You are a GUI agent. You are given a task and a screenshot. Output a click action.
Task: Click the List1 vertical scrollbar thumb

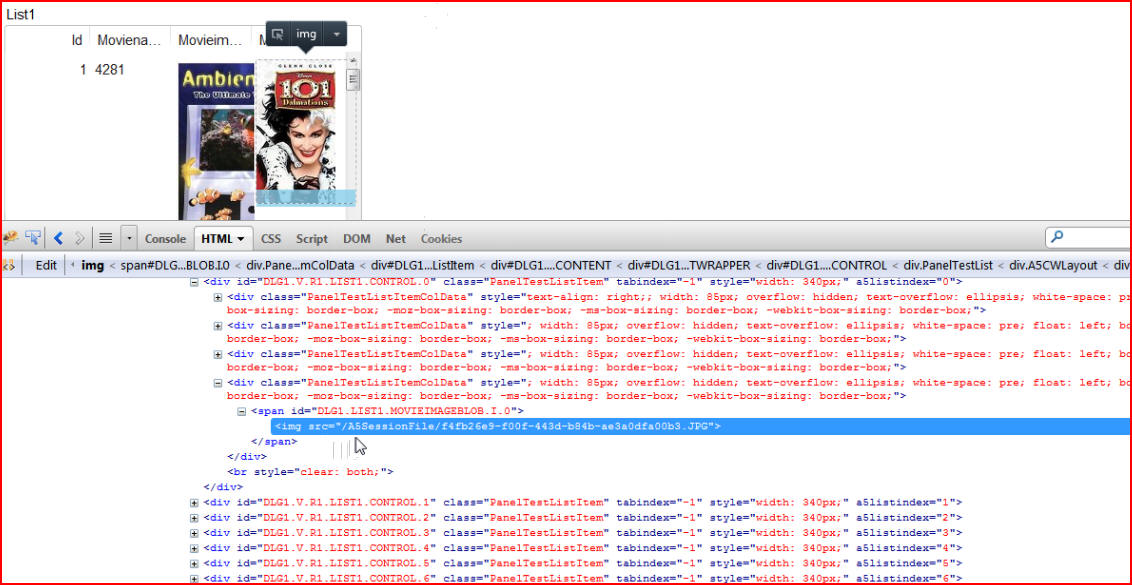pos(353,78)
